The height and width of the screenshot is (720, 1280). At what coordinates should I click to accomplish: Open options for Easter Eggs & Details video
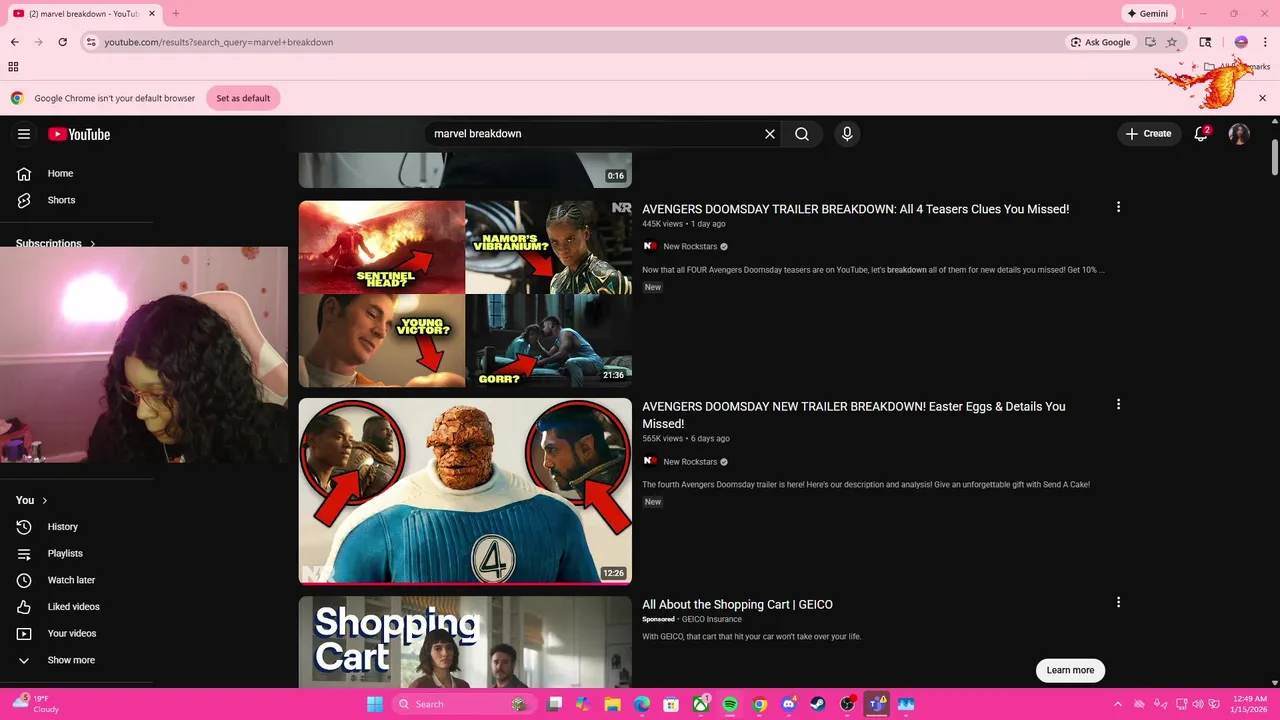click(1118, 405)
